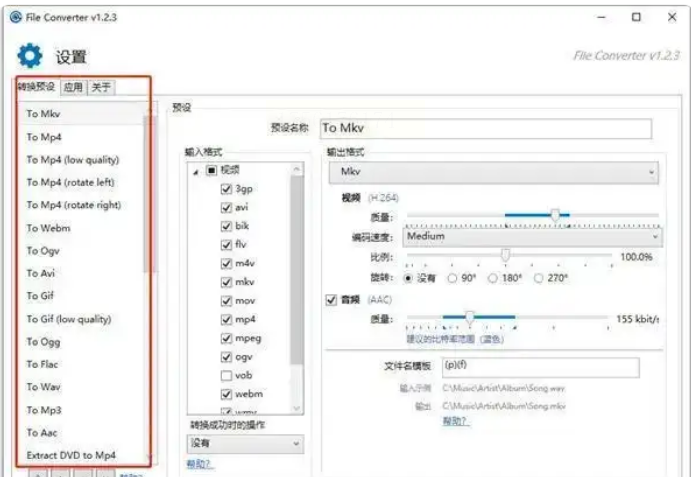
Task: Uncheck the mp4 input format
Action: point(226,320)
